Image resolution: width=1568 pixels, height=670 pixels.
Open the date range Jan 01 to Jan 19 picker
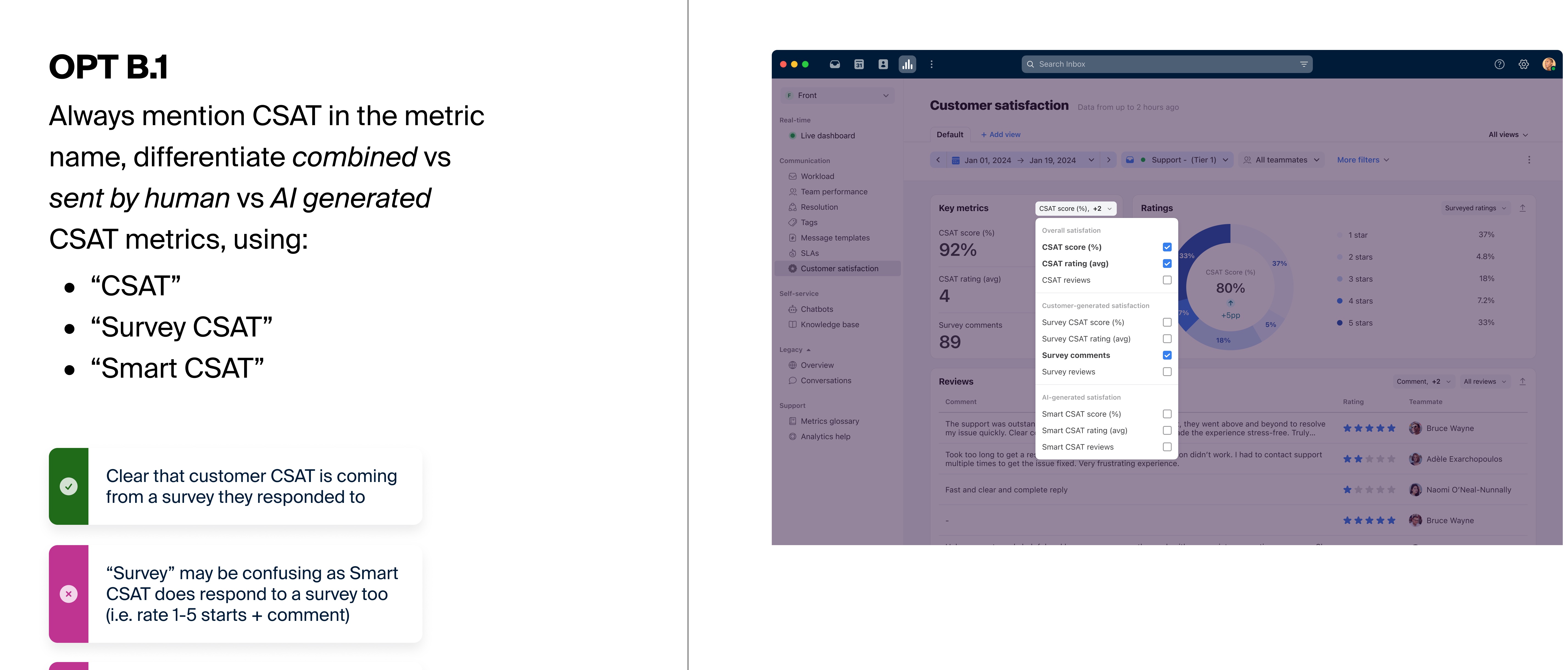[x=1023, y=160]
